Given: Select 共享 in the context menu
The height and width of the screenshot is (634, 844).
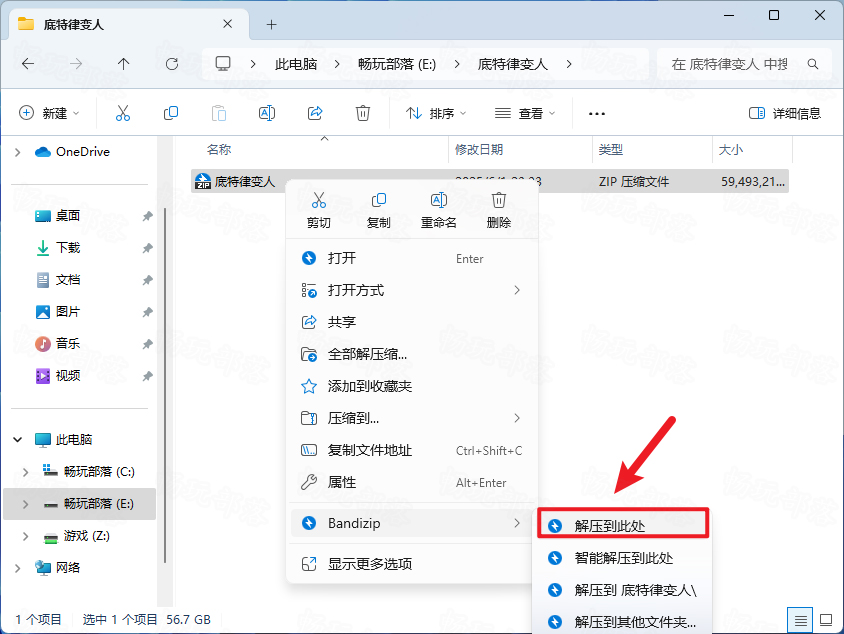Looking at the screenshot, I should coord(412,322).
